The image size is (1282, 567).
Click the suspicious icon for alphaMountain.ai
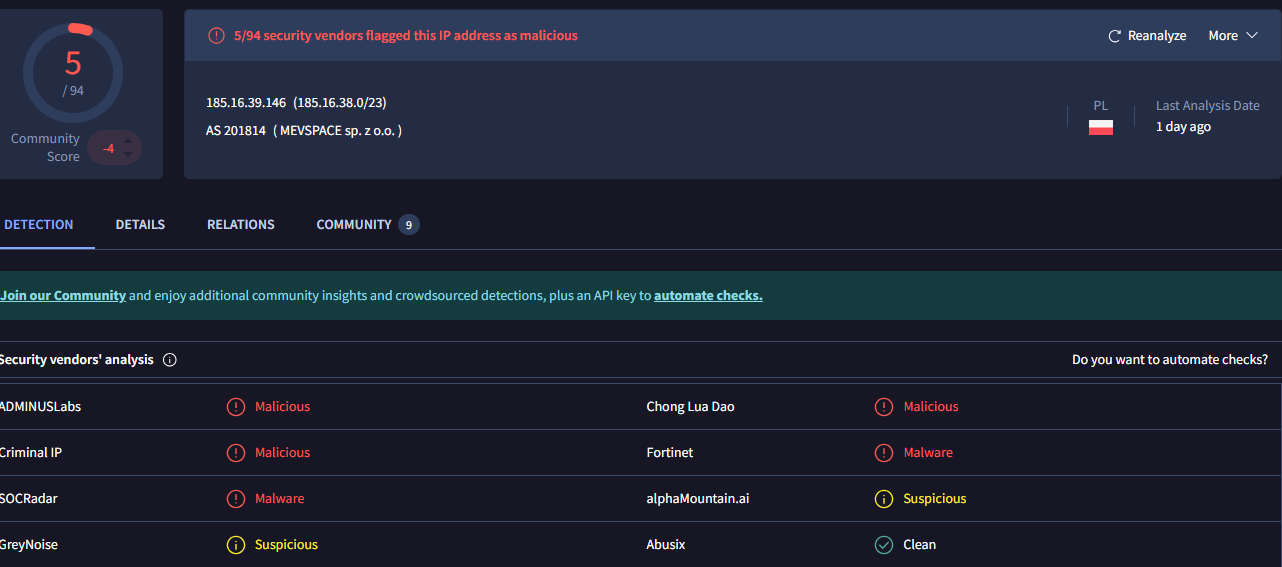884,499
